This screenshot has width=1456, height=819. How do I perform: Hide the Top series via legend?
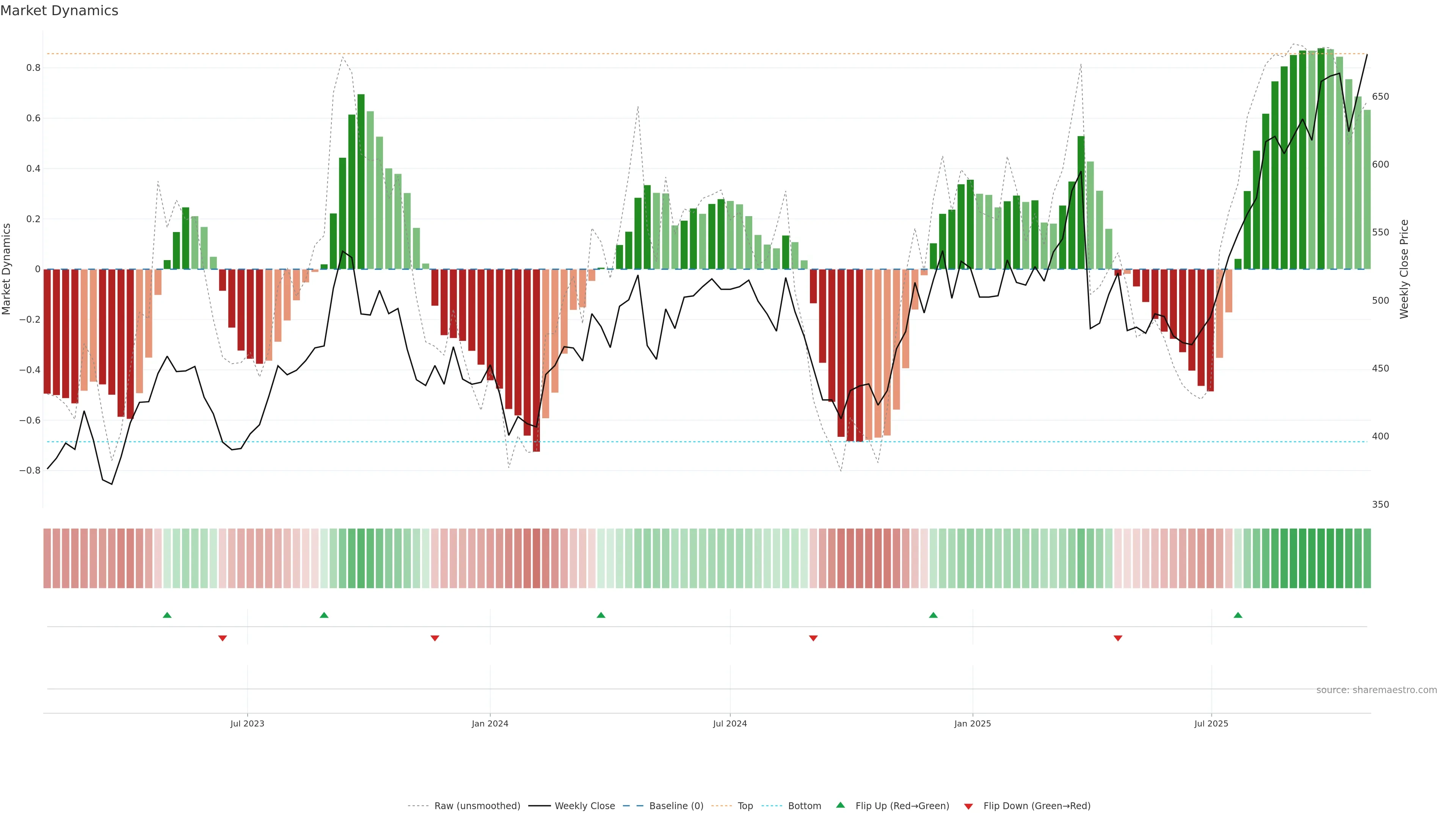click(745, 806)
